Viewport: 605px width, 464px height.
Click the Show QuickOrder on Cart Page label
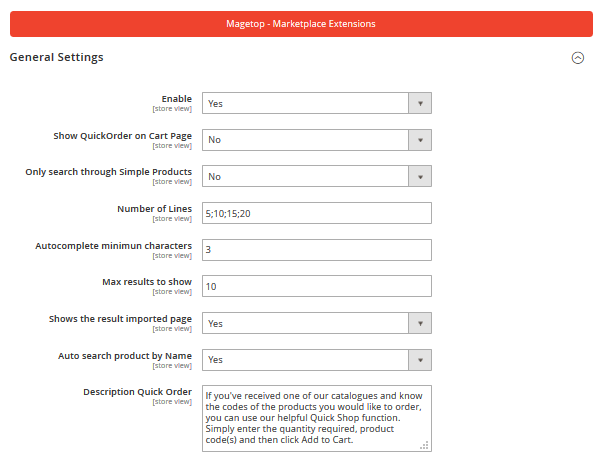[122, 135]
